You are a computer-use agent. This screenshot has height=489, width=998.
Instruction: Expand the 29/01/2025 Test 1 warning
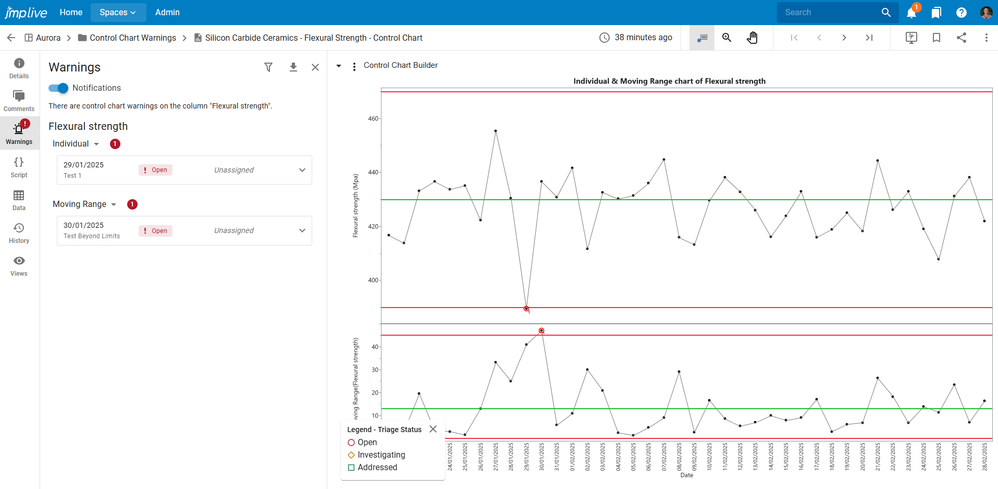pos(302,170)
